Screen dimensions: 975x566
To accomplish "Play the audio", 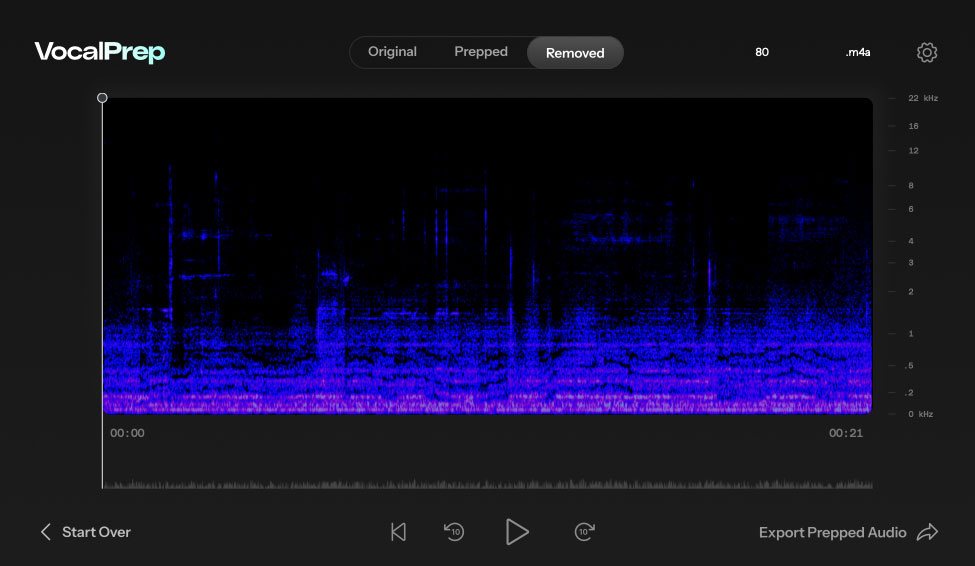I will pos(517,532).
